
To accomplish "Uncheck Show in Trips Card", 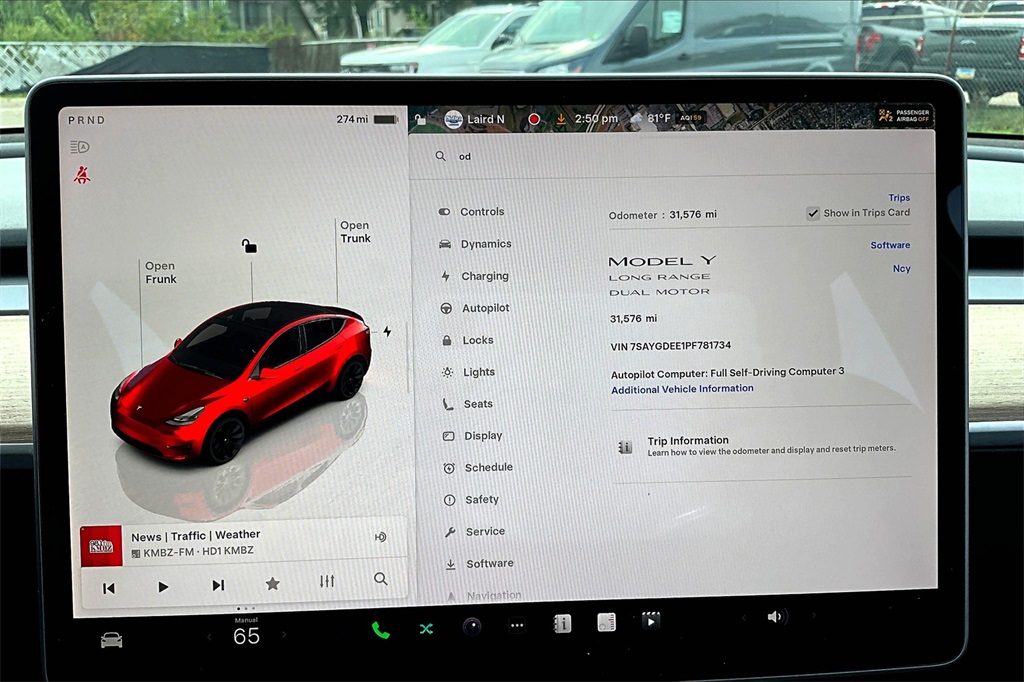I will (x=813, y=212).
